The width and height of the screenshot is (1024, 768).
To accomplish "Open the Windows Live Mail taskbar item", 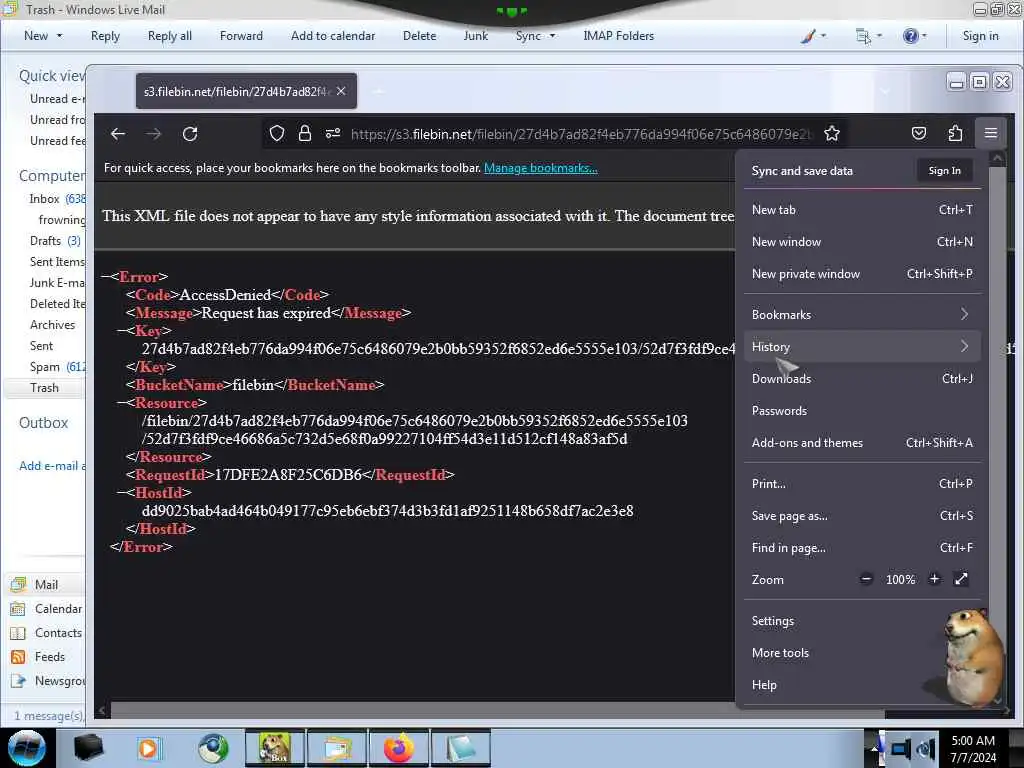I will click(x=336, y=748).
